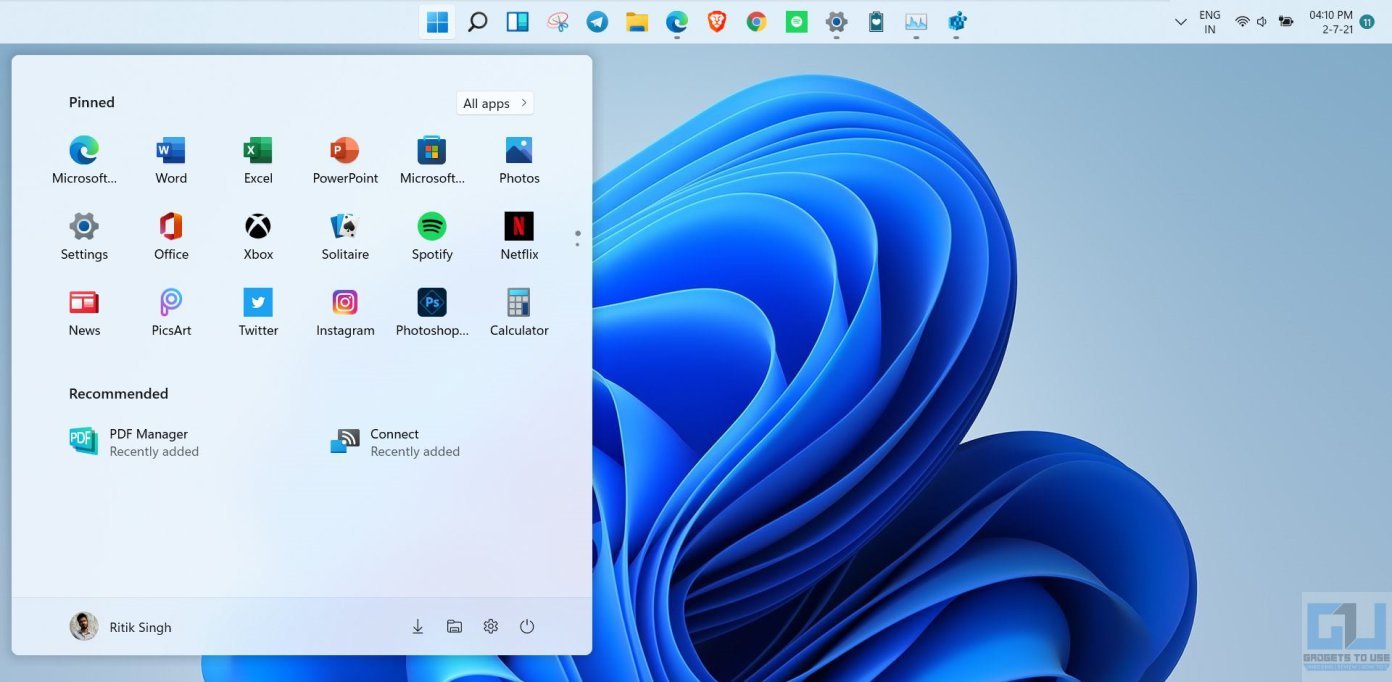The width and height of the screenshot is (1392, 682).
Task: Open the recommended Connect app
Action: point(396,442)
